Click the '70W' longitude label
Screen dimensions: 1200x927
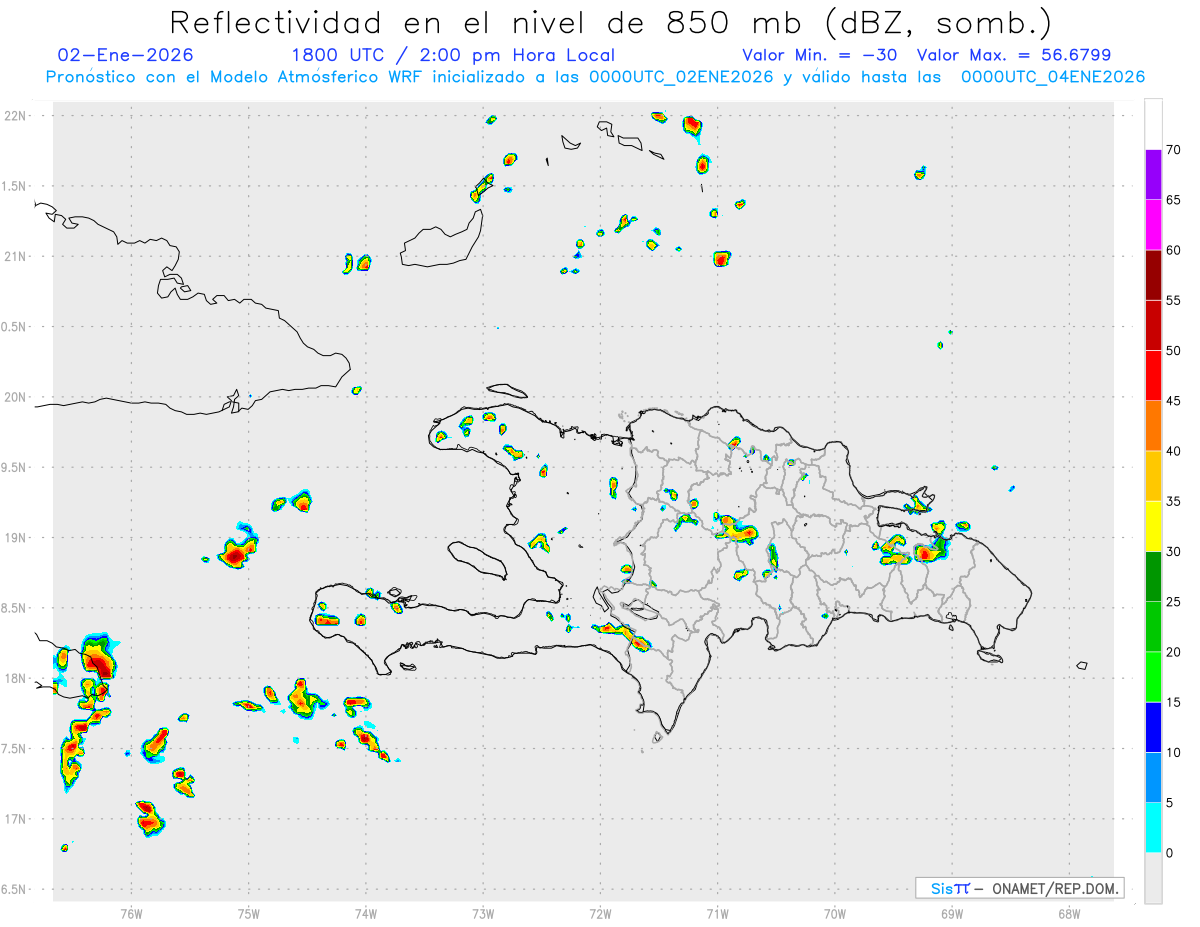[835, 914]
